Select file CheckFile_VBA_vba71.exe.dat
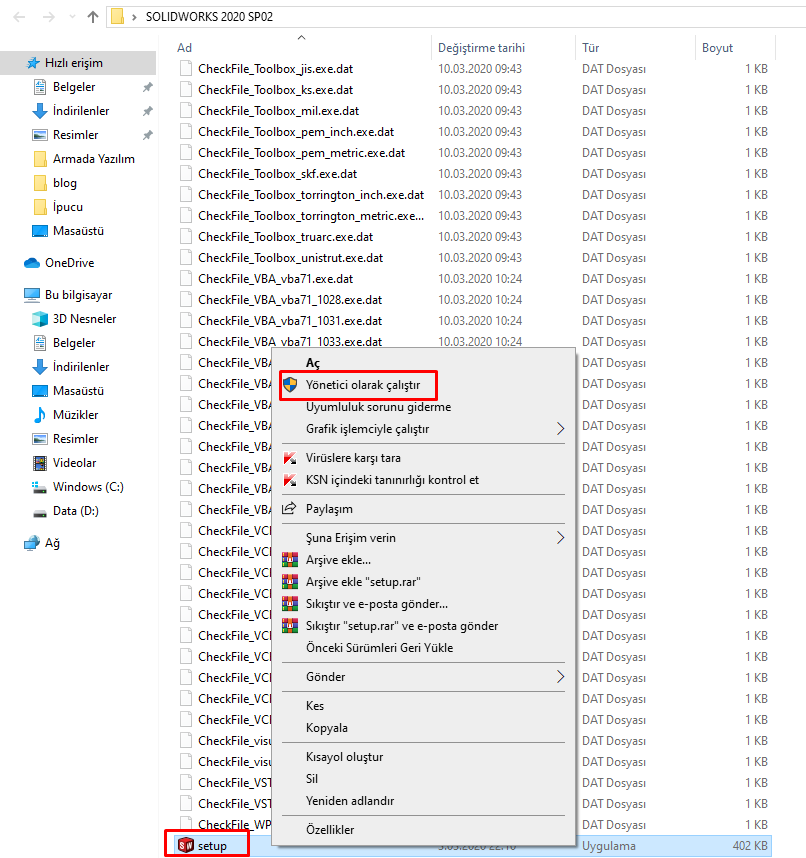This screenshot has width=806, height=858. pos(276,279)
